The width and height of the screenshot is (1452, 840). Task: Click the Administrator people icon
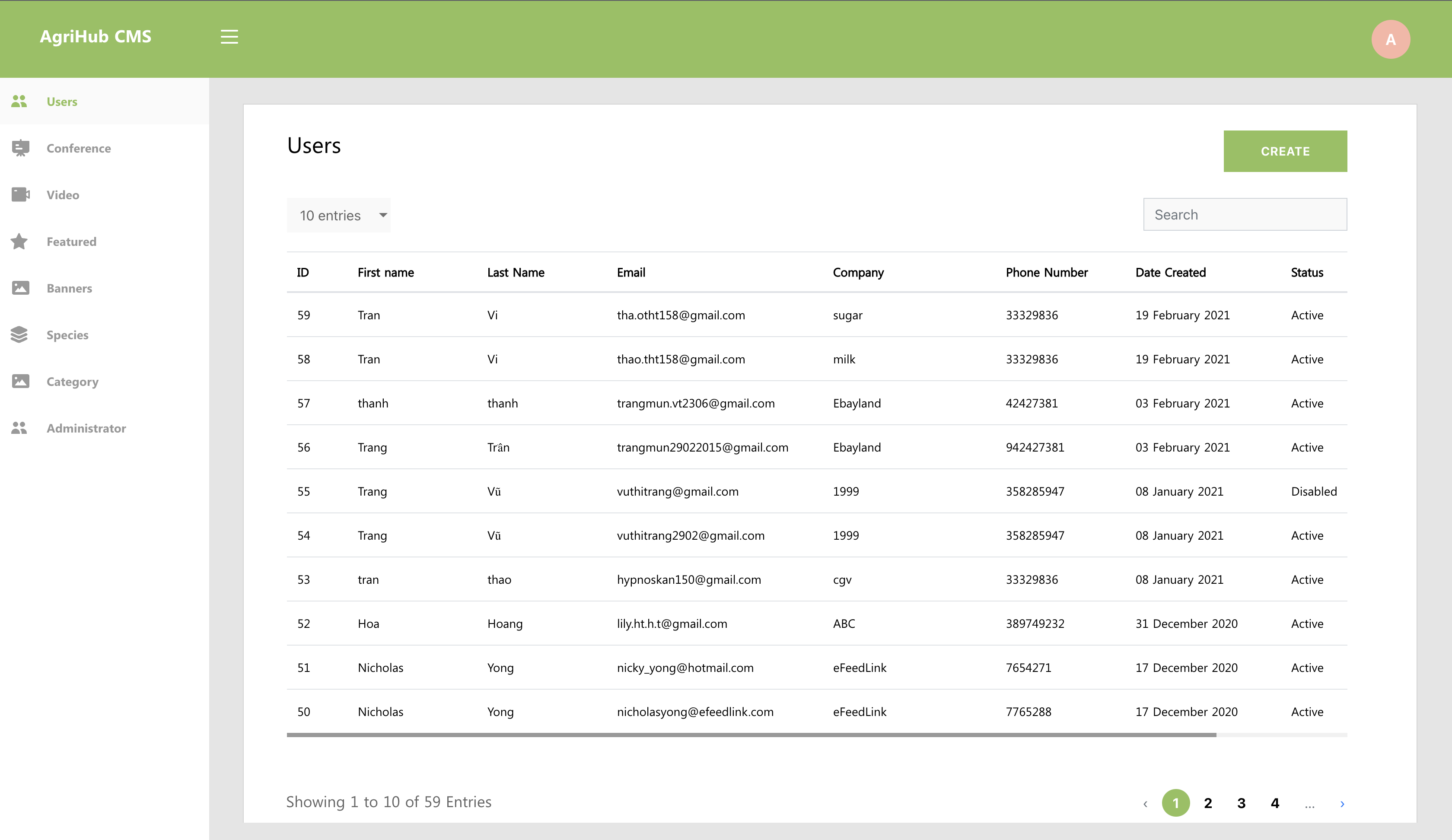pyautogui.click(x=19, y=428)
